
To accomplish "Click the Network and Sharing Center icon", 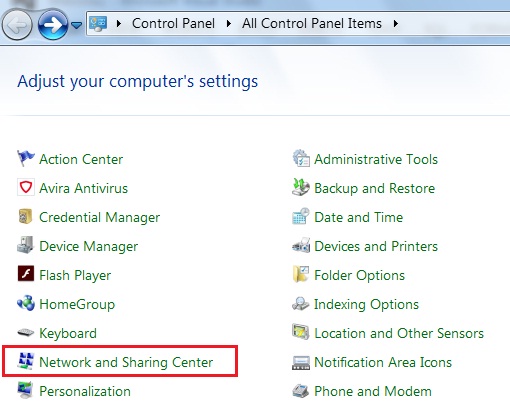I will 26,361.
